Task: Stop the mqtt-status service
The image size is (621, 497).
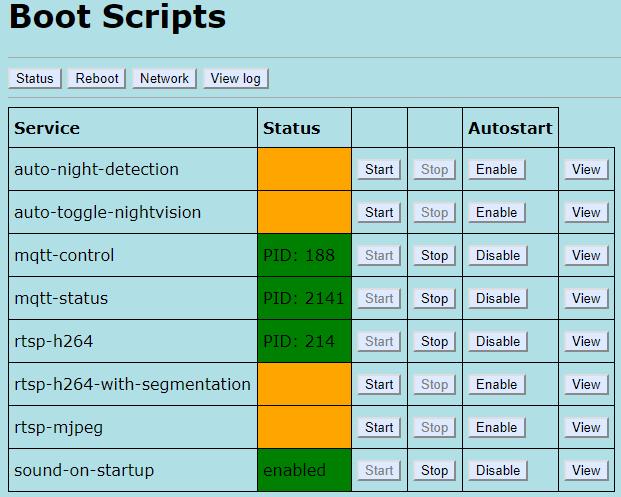Action: [434, 298]
